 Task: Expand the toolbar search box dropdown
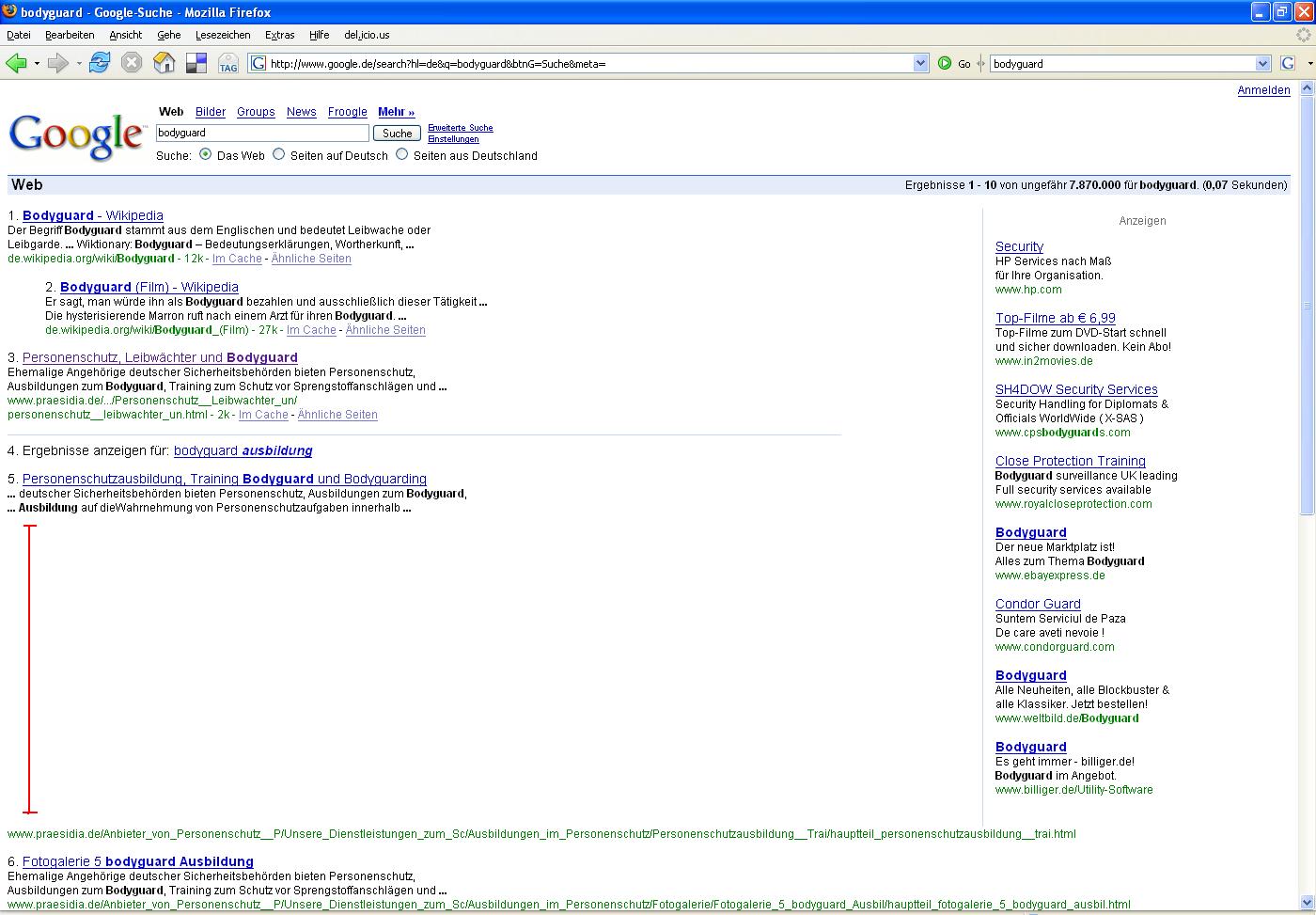click(1262, 63)
